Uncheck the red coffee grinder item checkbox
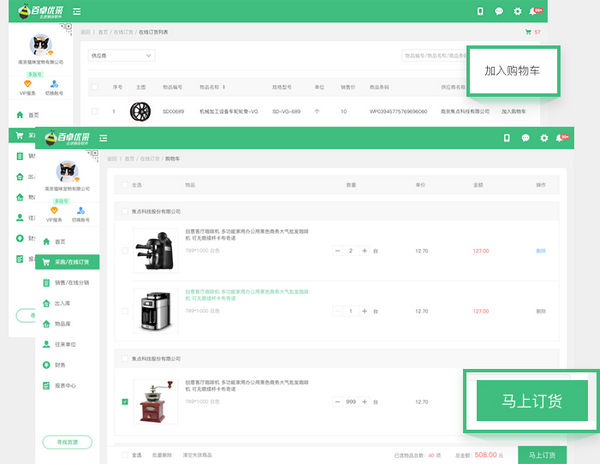Screen dimensions: 600x464 pyautogui.click(x=125, y=402)
